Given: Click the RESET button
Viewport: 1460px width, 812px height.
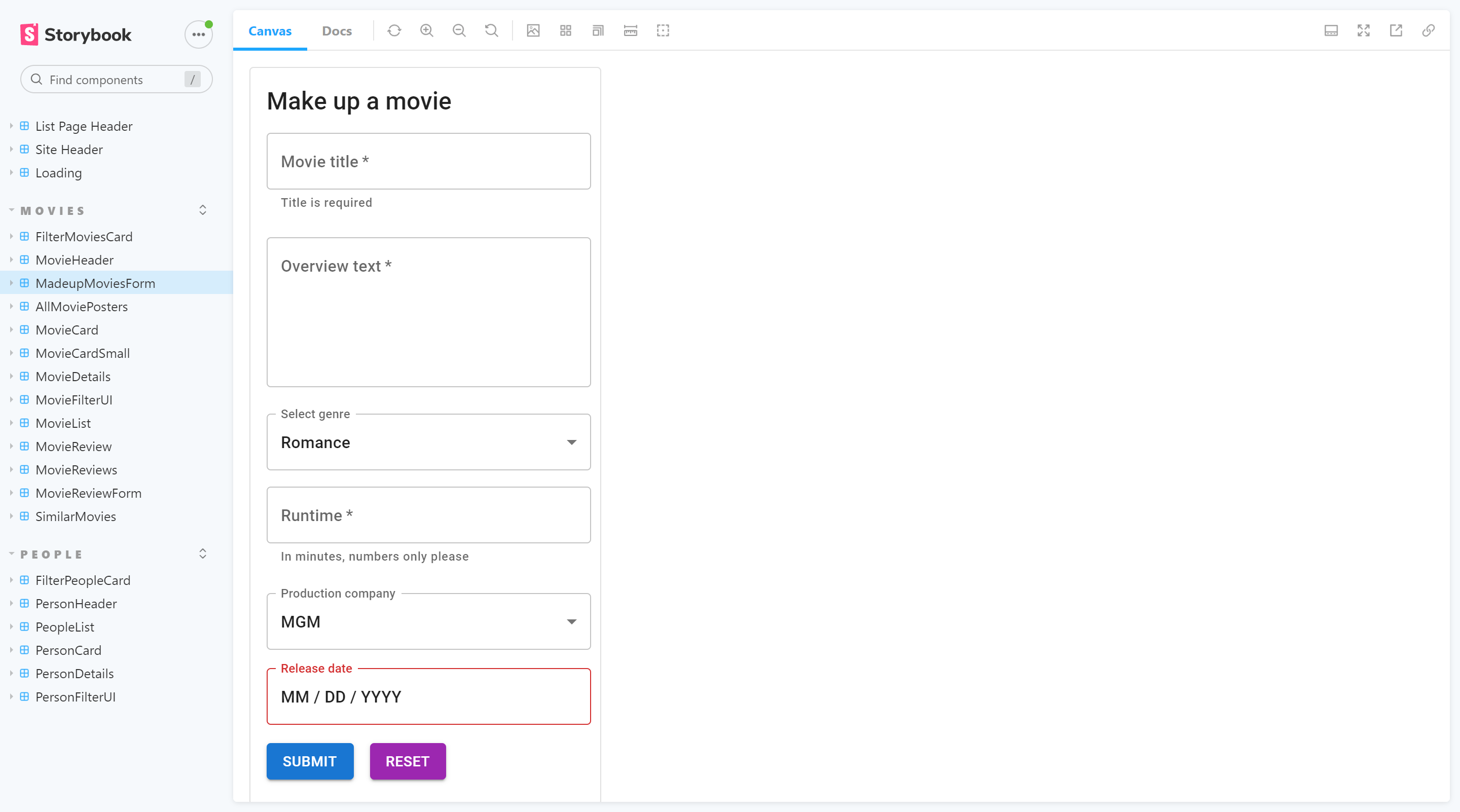Looking at the screenshot, I should coord(407,761).
